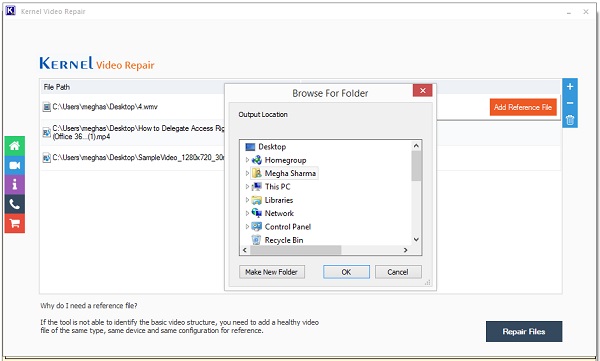
Task: Click the folder tree scroll down arrow
Action: (x=416, y=240)
